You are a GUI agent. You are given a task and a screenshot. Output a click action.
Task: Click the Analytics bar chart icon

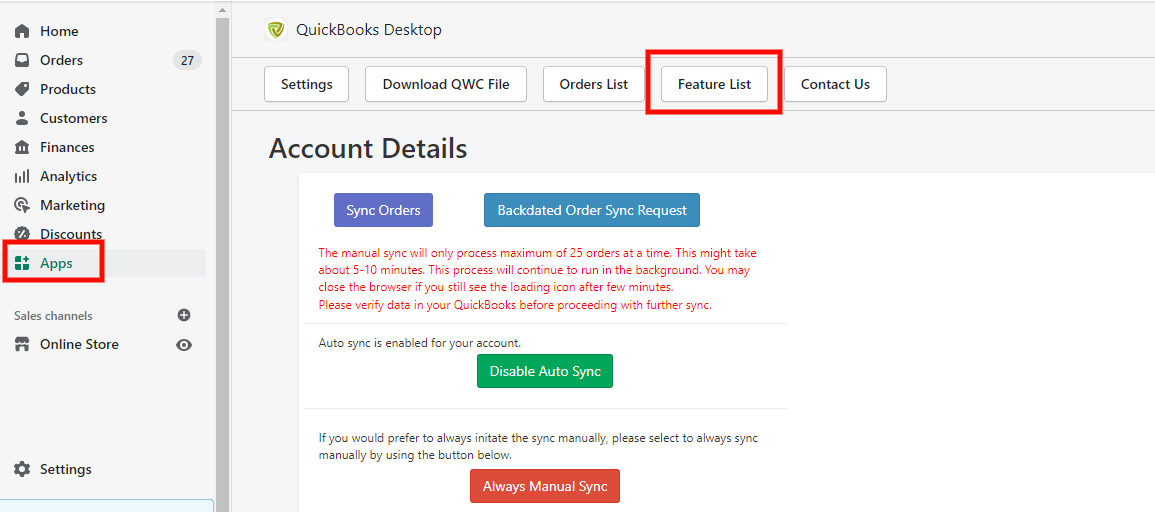pos(22,176)
